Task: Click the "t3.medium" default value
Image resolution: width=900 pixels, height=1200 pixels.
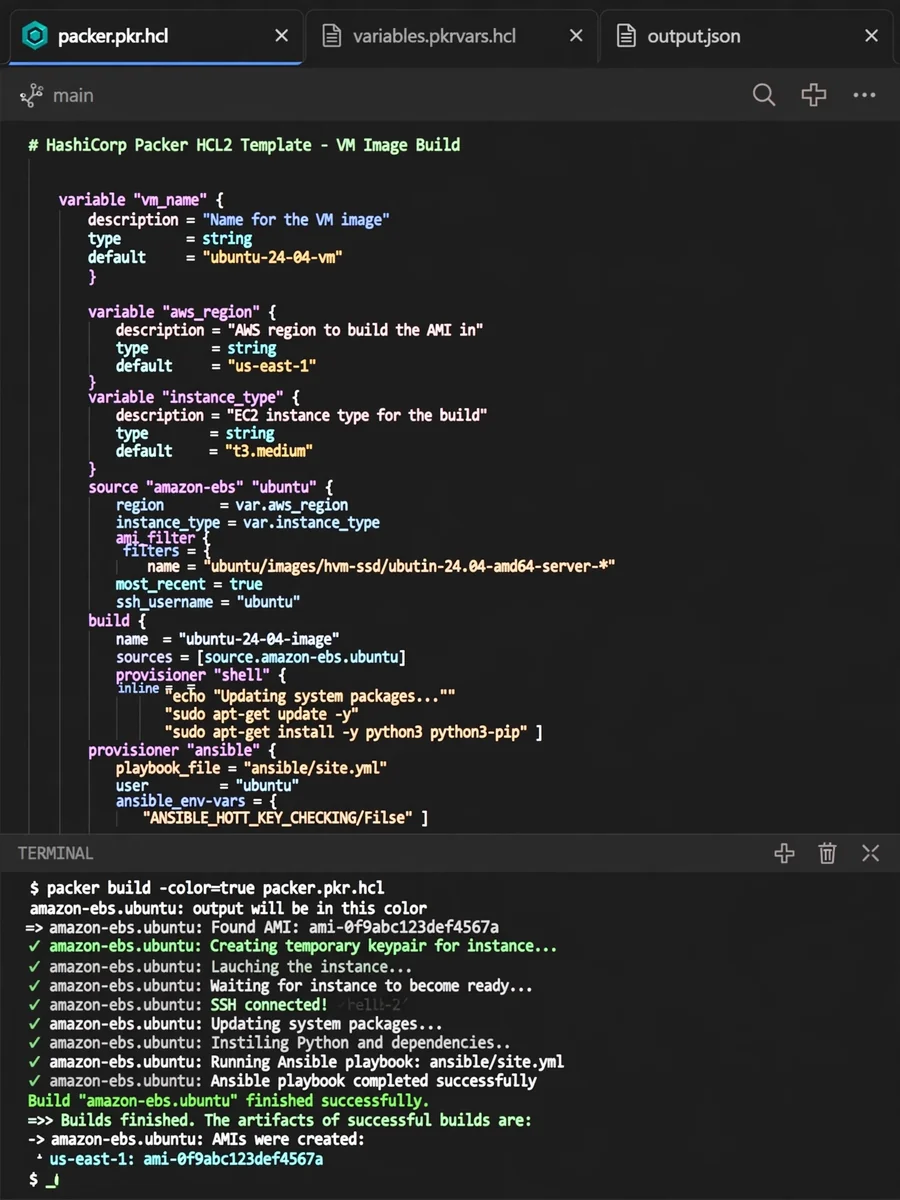Action: coord(271,451)
